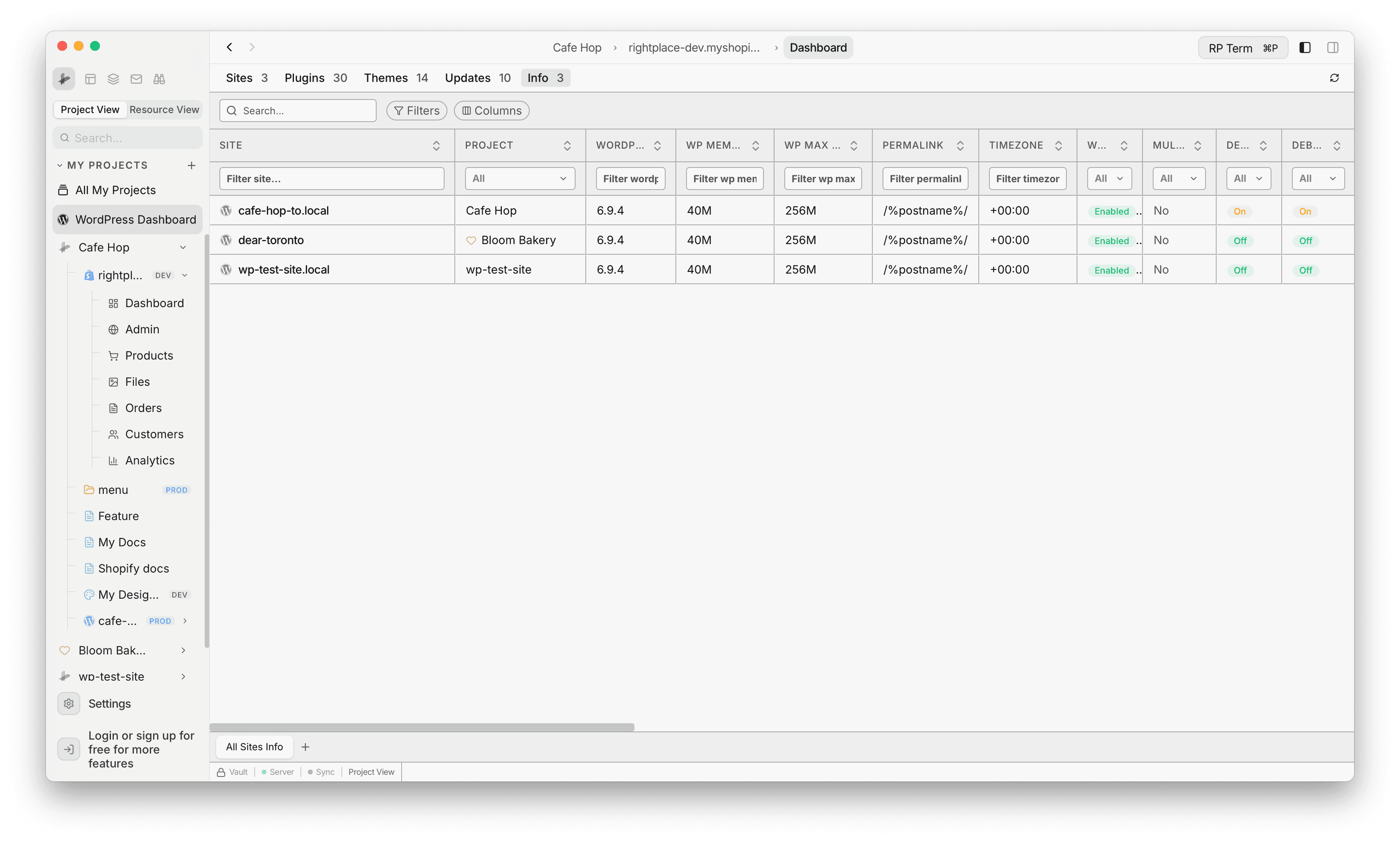Click the Login or sign up link
Screen dimensions: 1400x842
(141, 749)
